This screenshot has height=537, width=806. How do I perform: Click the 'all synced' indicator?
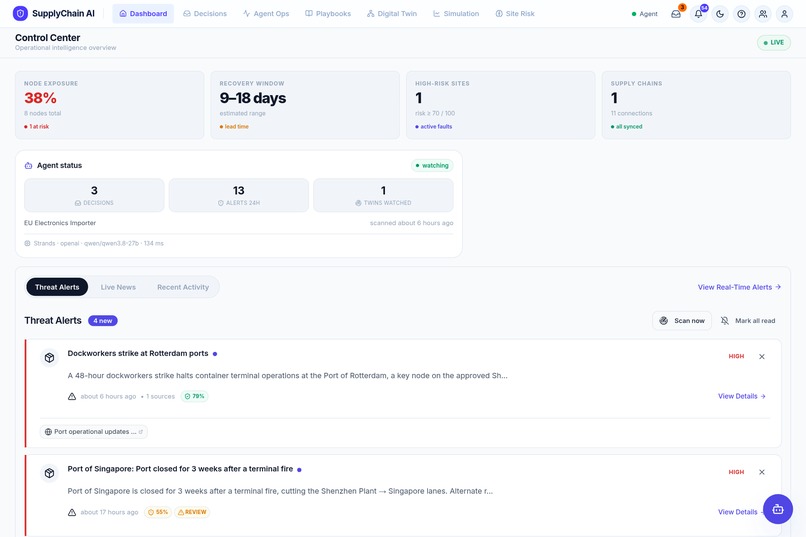627,126
